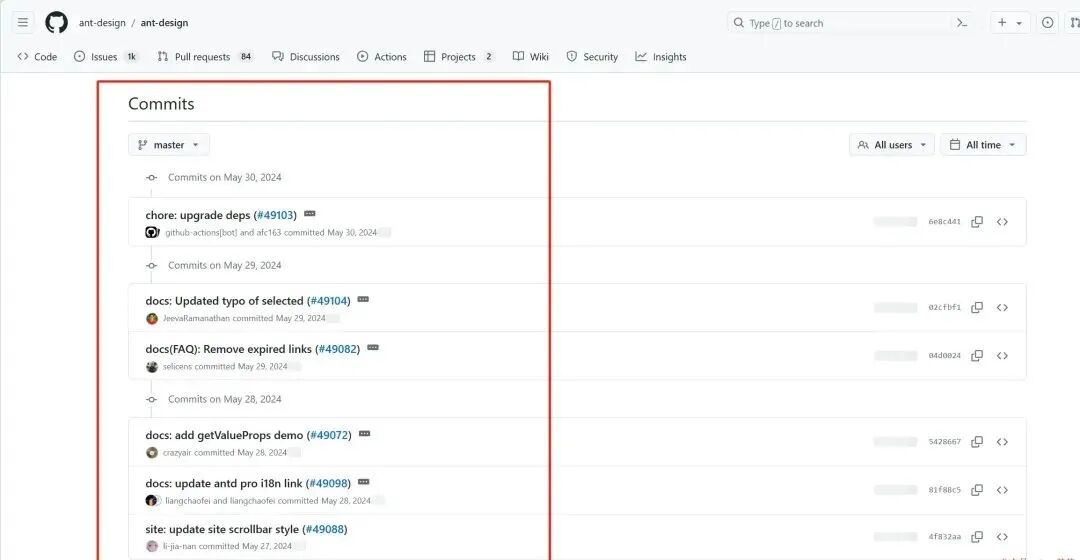Open pull request #49103 link
1080x560 pixels.
click(276, 215)
